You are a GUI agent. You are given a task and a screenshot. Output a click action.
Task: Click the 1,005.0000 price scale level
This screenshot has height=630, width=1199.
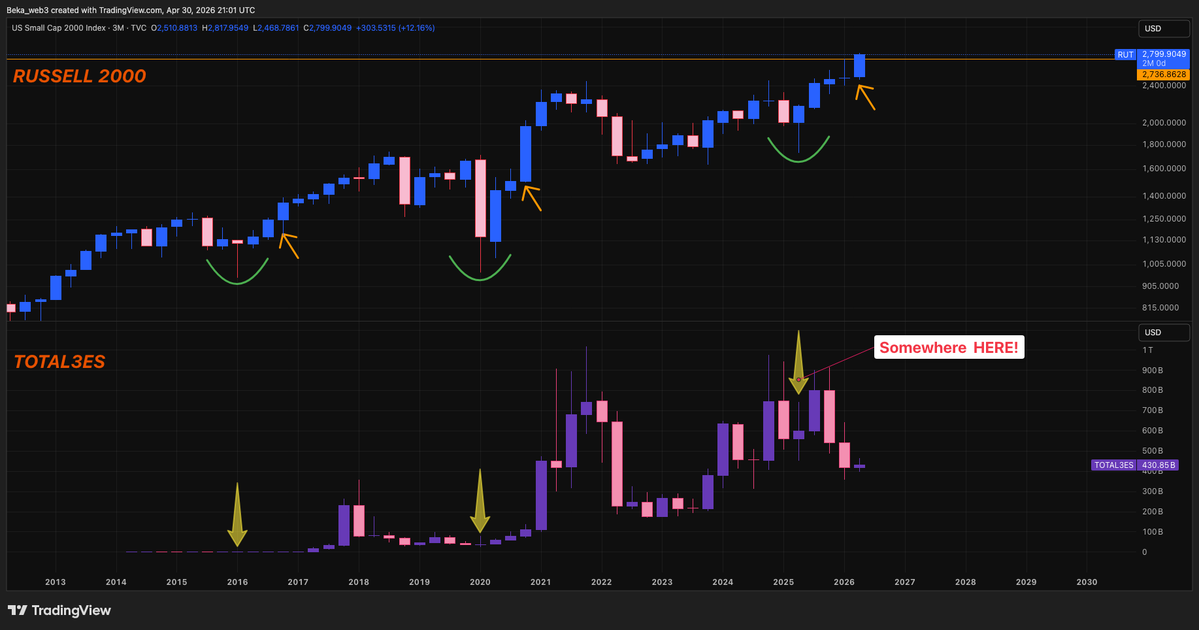tap(1164, 265)
